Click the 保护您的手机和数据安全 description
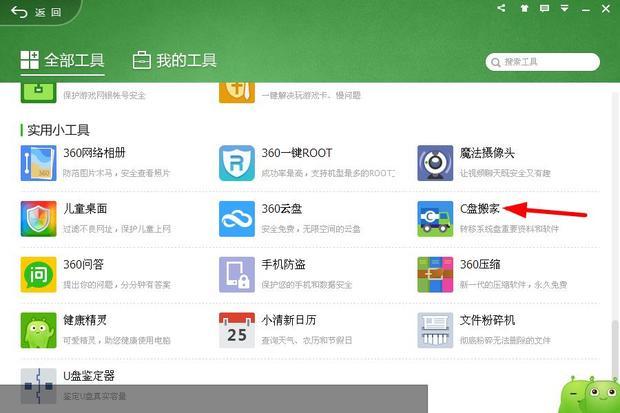The width and height of the screenshot is (620, 413). pyautogui.click(x=307, y=285)
